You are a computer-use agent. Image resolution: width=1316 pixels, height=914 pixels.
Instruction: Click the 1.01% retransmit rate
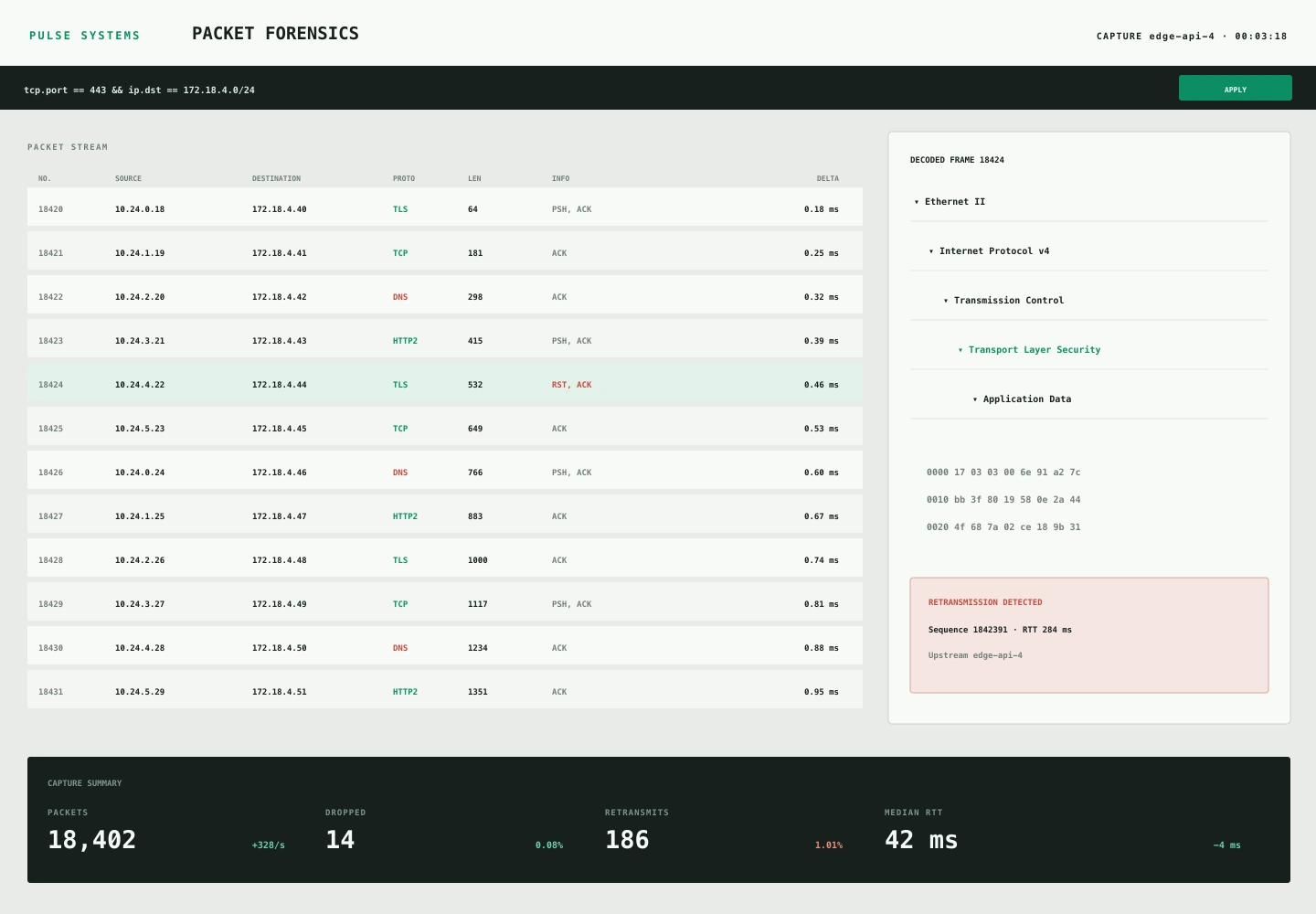point(829,845)
